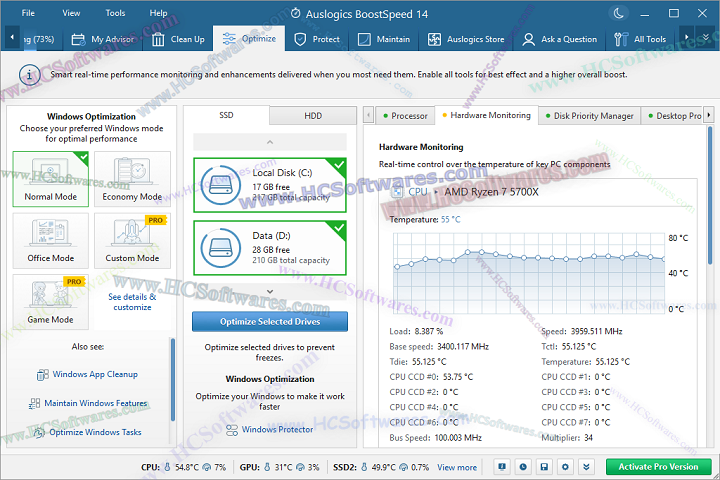Select Economy Mode
Viewport: 720px width, 480px height.
tap(132, 179)
